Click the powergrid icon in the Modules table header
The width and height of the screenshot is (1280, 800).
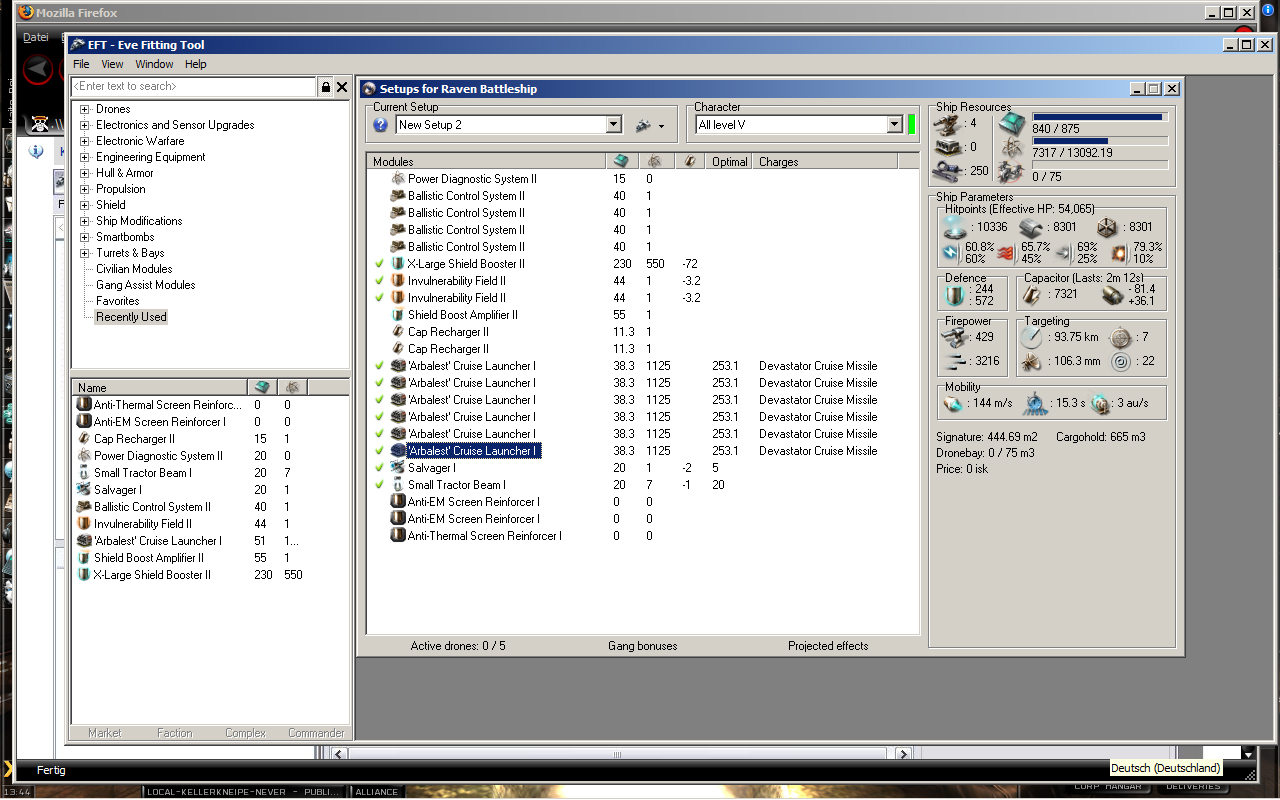tap(654, 161)
